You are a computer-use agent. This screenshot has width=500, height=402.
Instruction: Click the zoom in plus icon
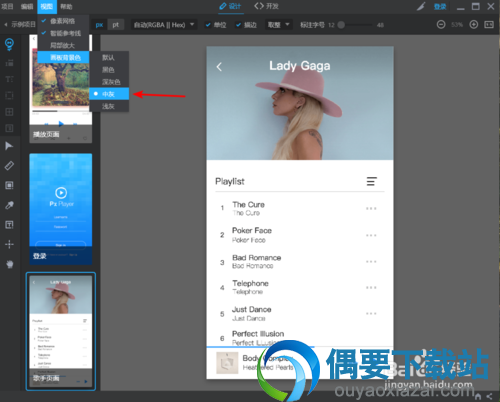click(x=474, y=25)
